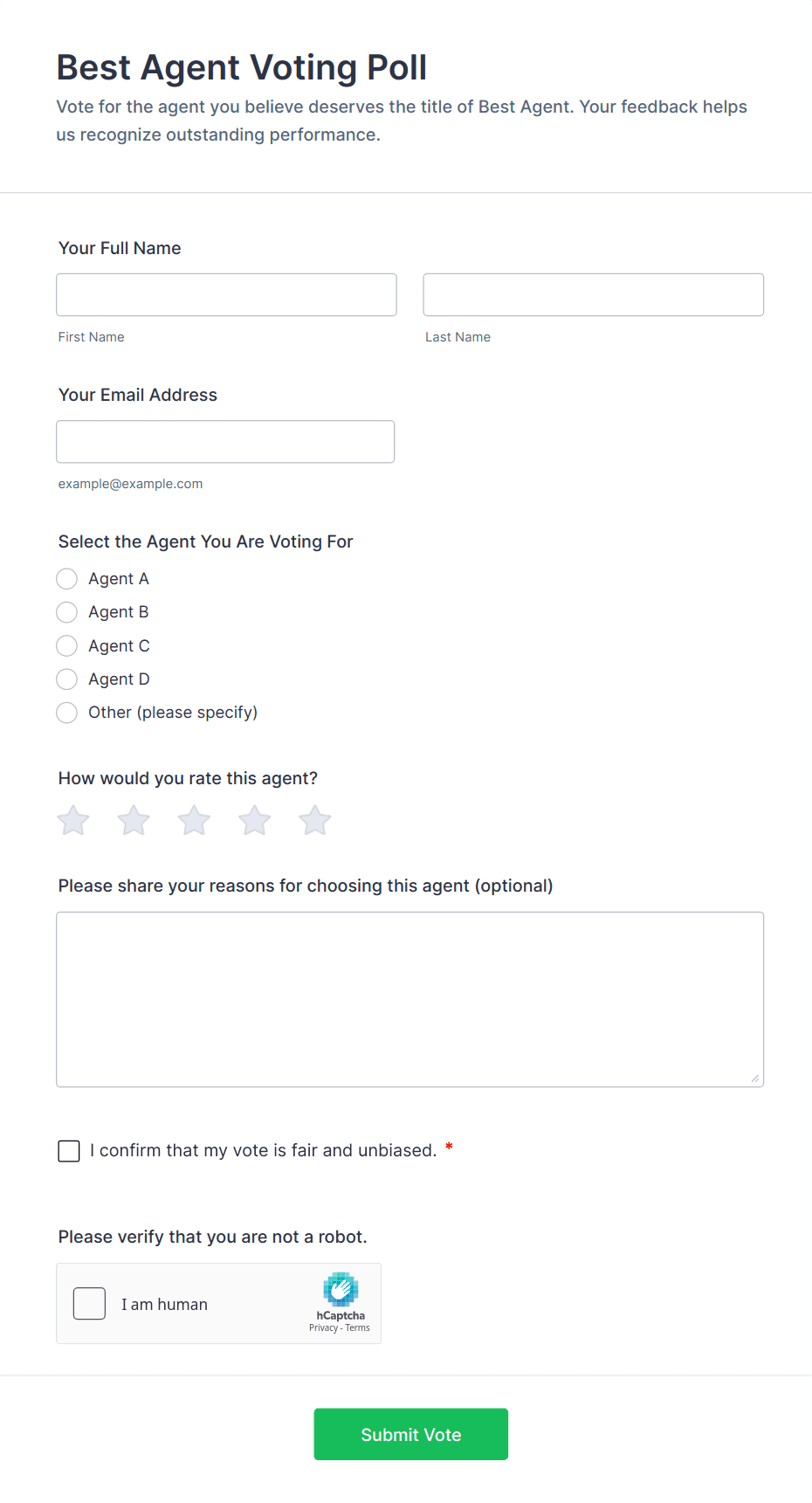Rate the agent four stars

click(x=253, y=819)
